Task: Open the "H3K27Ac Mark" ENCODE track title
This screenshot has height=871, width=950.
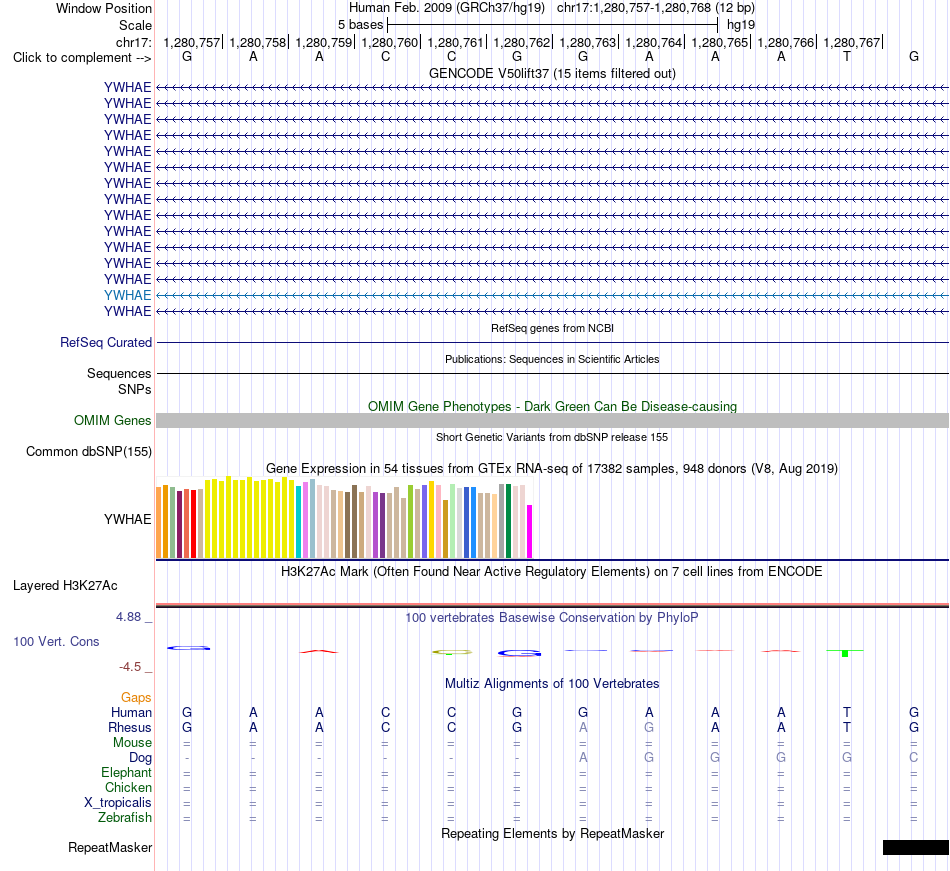Action: click(552, 572)
